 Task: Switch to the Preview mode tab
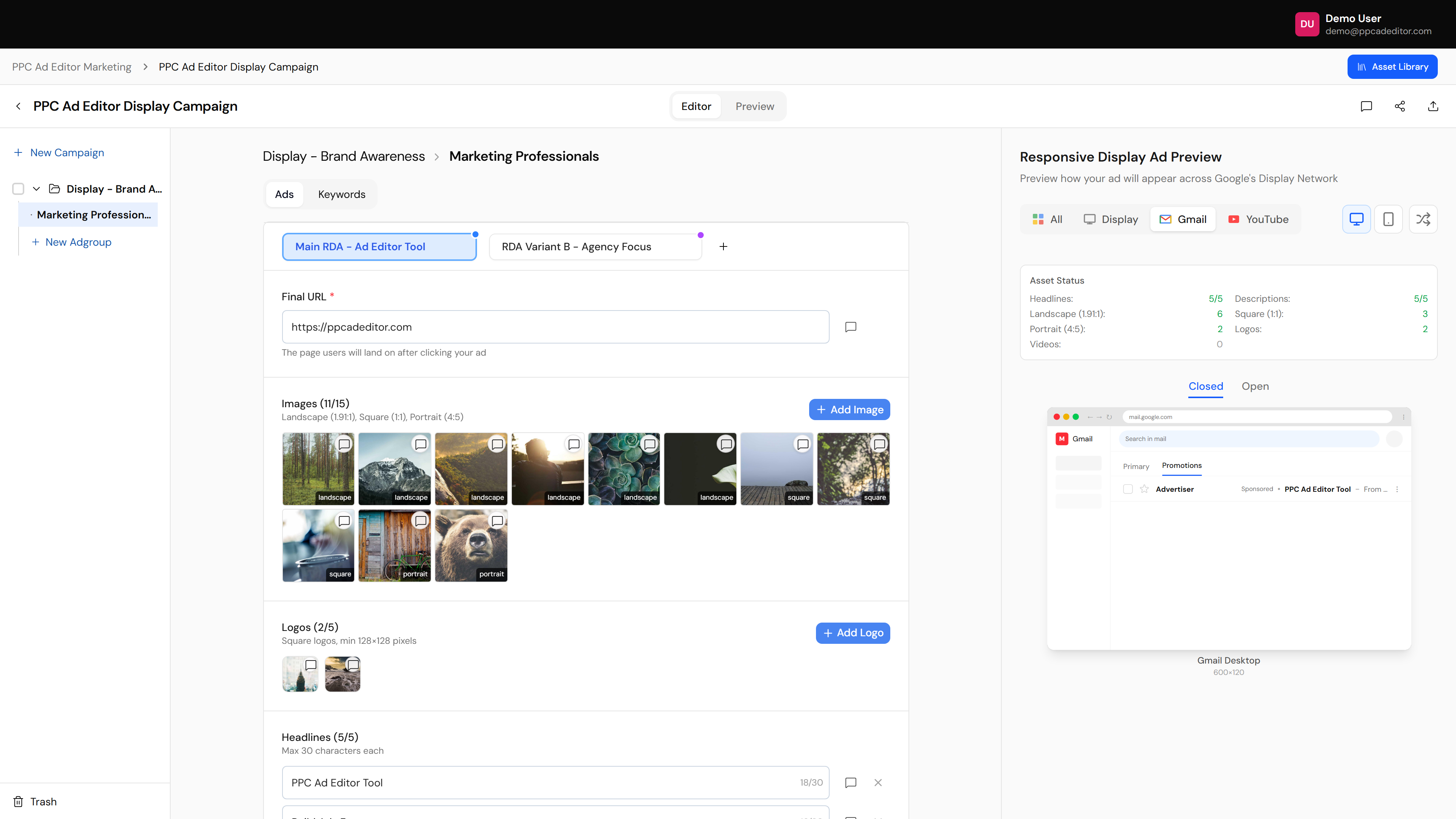point(755,106)
